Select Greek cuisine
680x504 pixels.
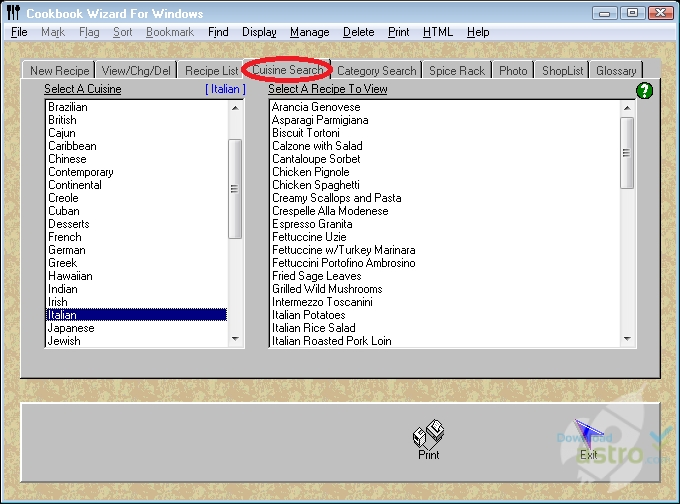coord(137,263)
